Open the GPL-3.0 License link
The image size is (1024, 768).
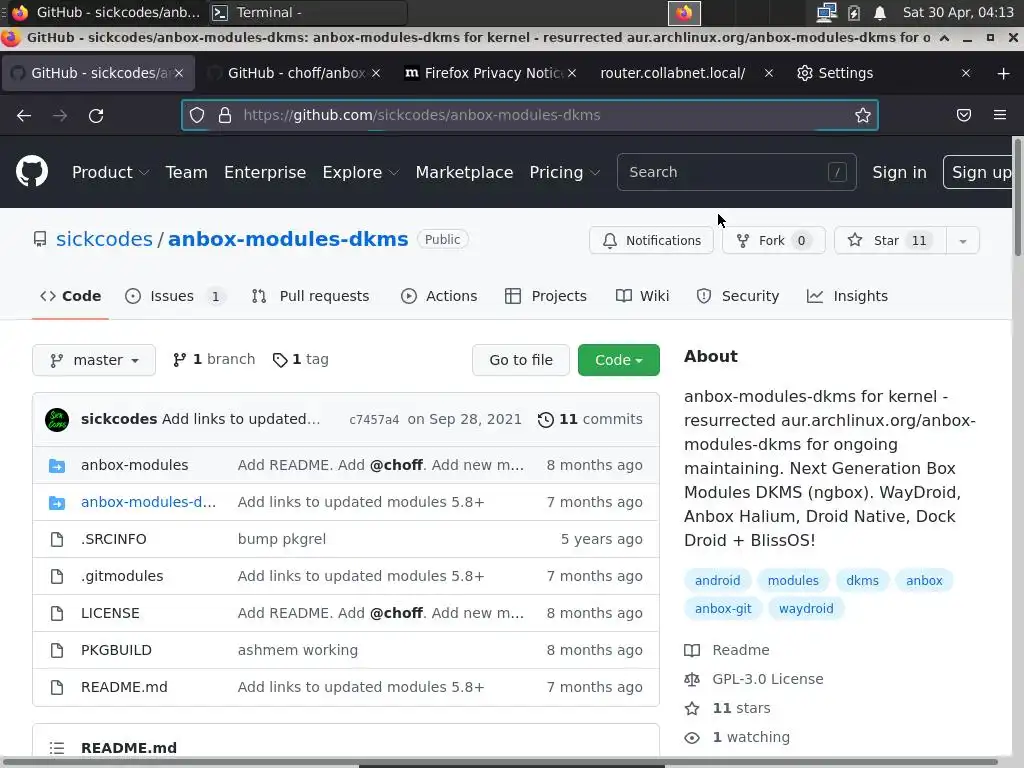click(x=767, y=679)
